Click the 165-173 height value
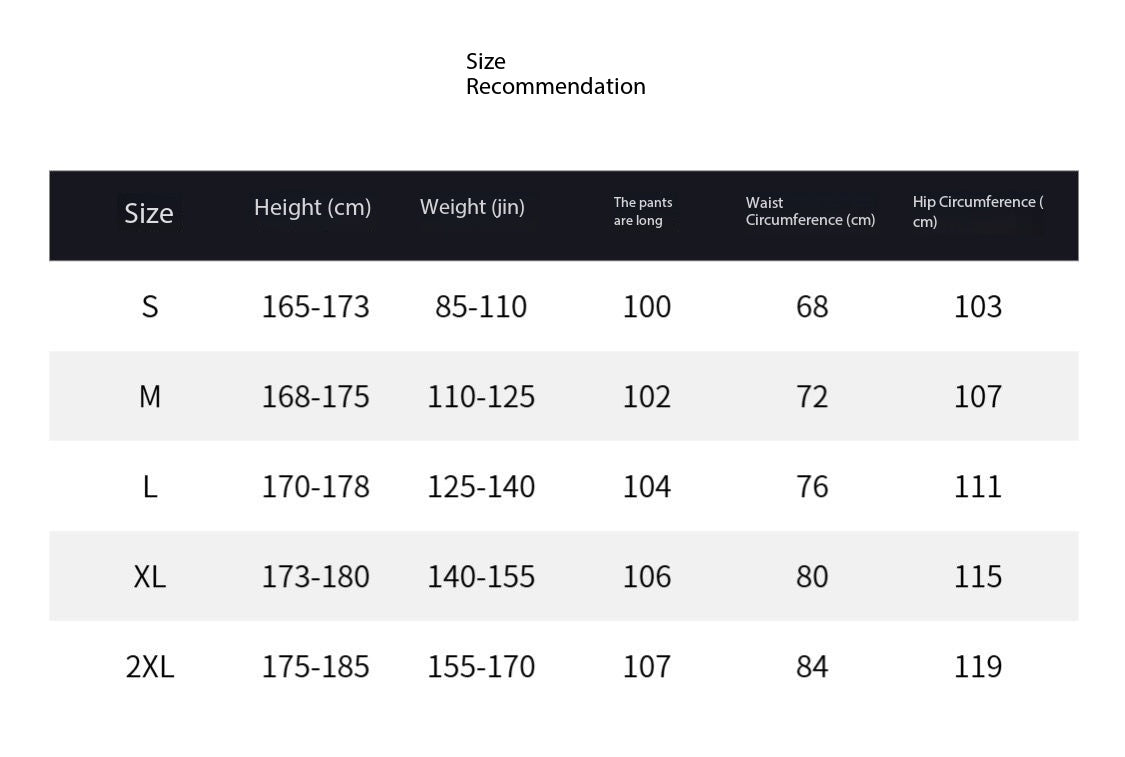 pos(316,306)
